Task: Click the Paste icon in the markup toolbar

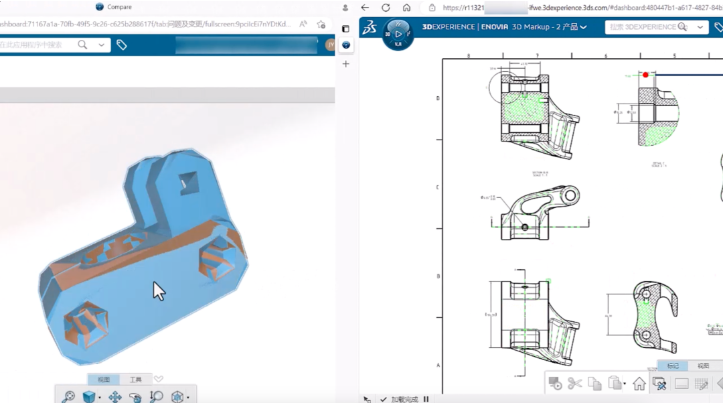Action: [615, 383]
